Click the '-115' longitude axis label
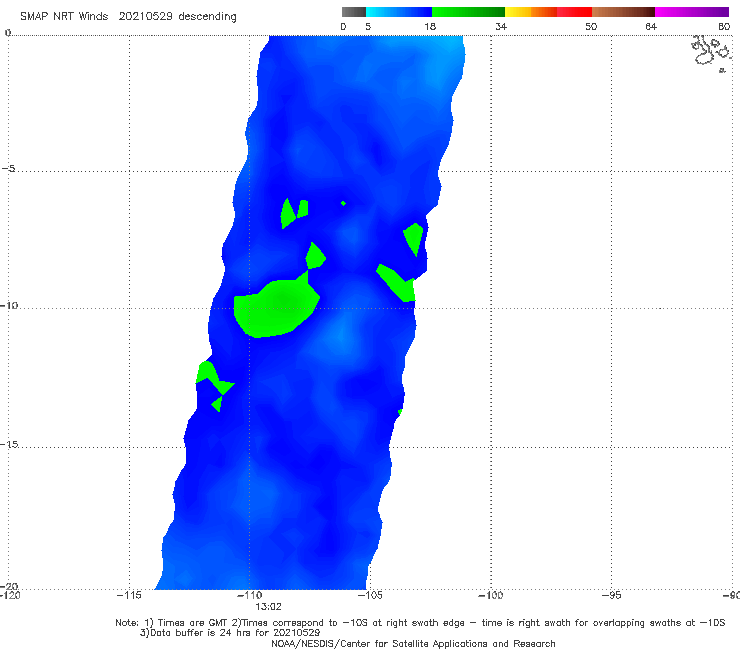This screenshot has width=740, height=650. tap(129, 595)
